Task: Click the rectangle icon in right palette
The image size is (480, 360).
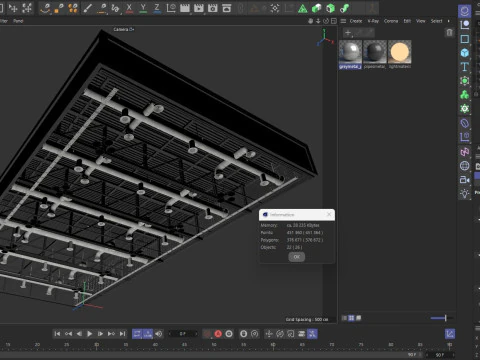Action: [465, 39]
